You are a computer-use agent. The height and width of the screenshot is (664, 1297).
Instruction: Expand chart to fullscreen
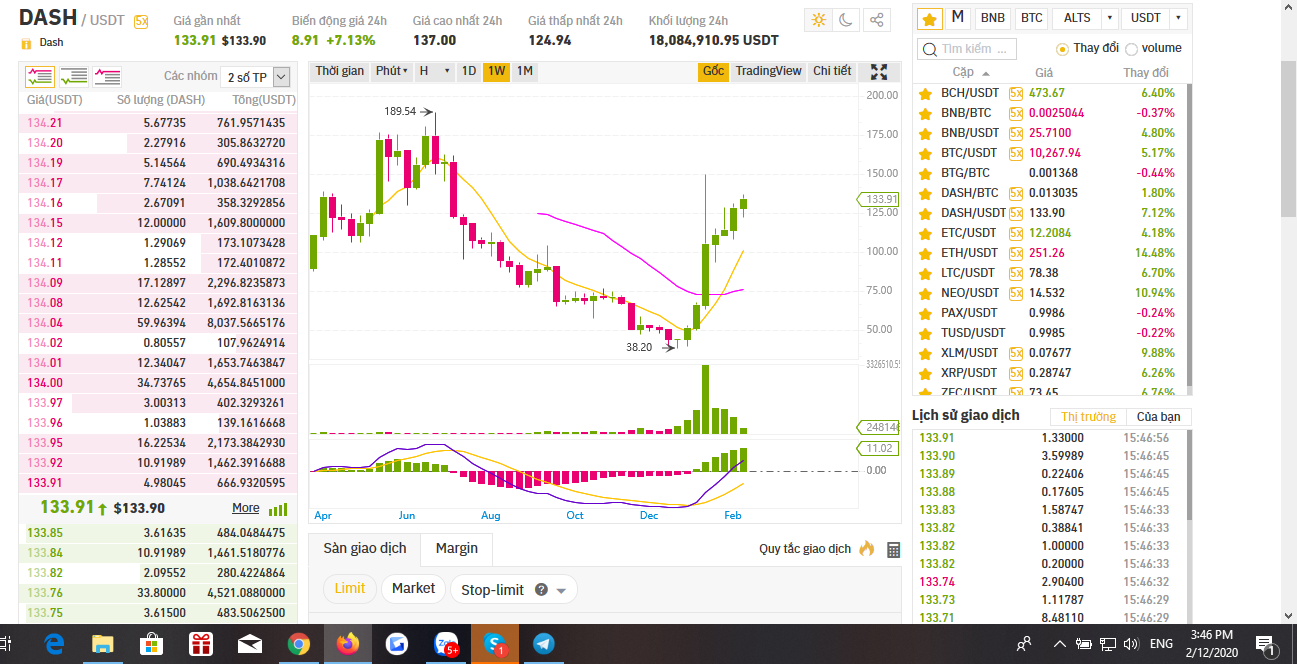879,72
